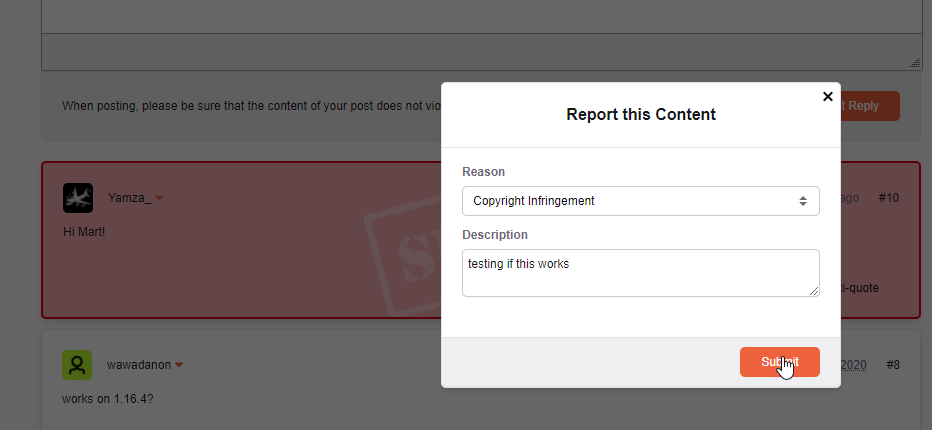Viewport: 932px width, 430px height.
Task: Open post #8 permalink
Action: click(893, 365)
